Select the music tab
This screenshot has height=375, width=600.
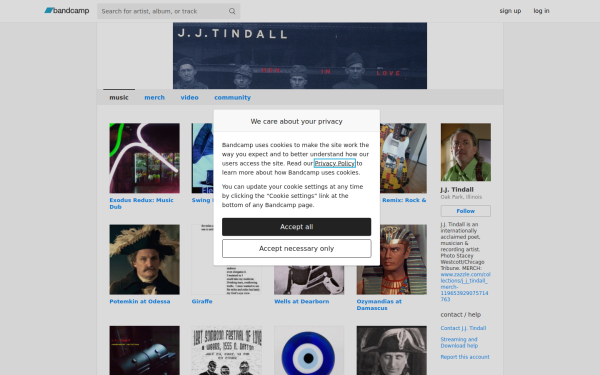[119, 98]
